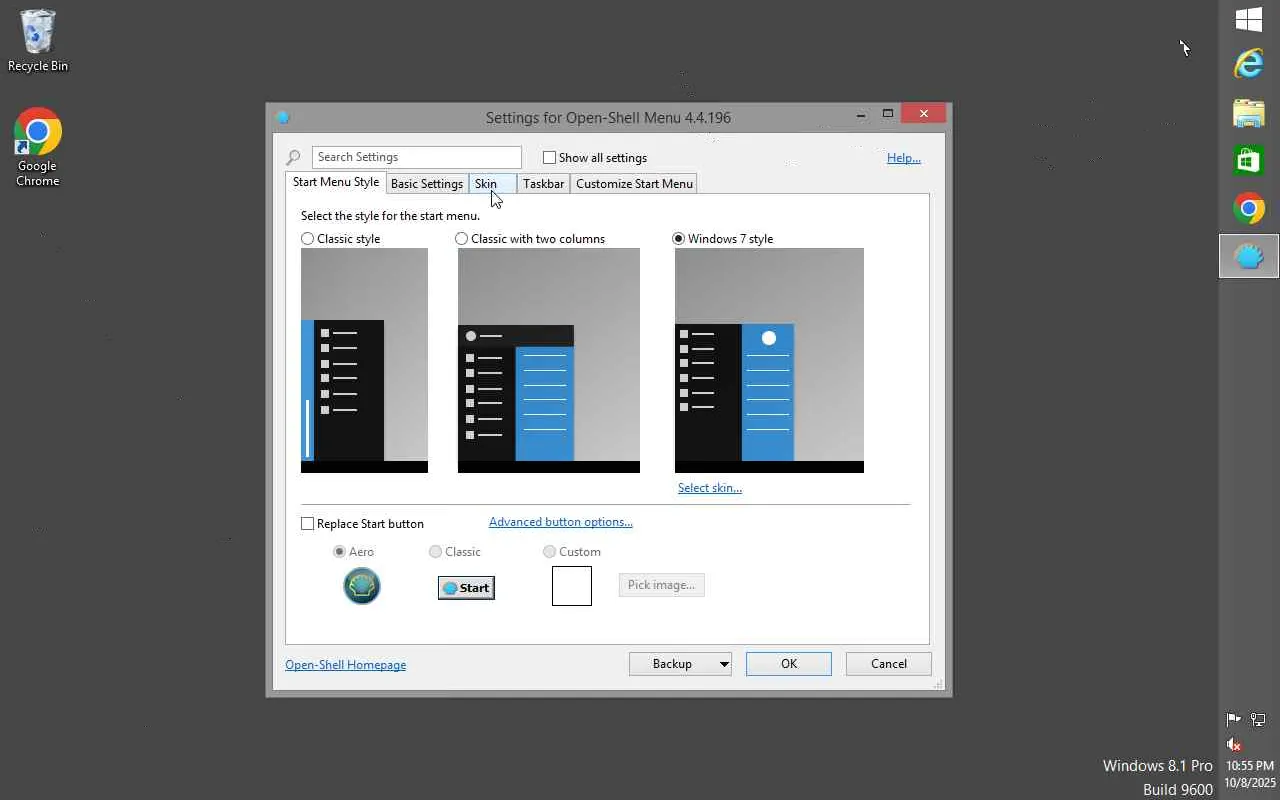The image size is (1280, 800).
Task: Click the "Select the style for the start menu." label
Action: click(390, 216)
